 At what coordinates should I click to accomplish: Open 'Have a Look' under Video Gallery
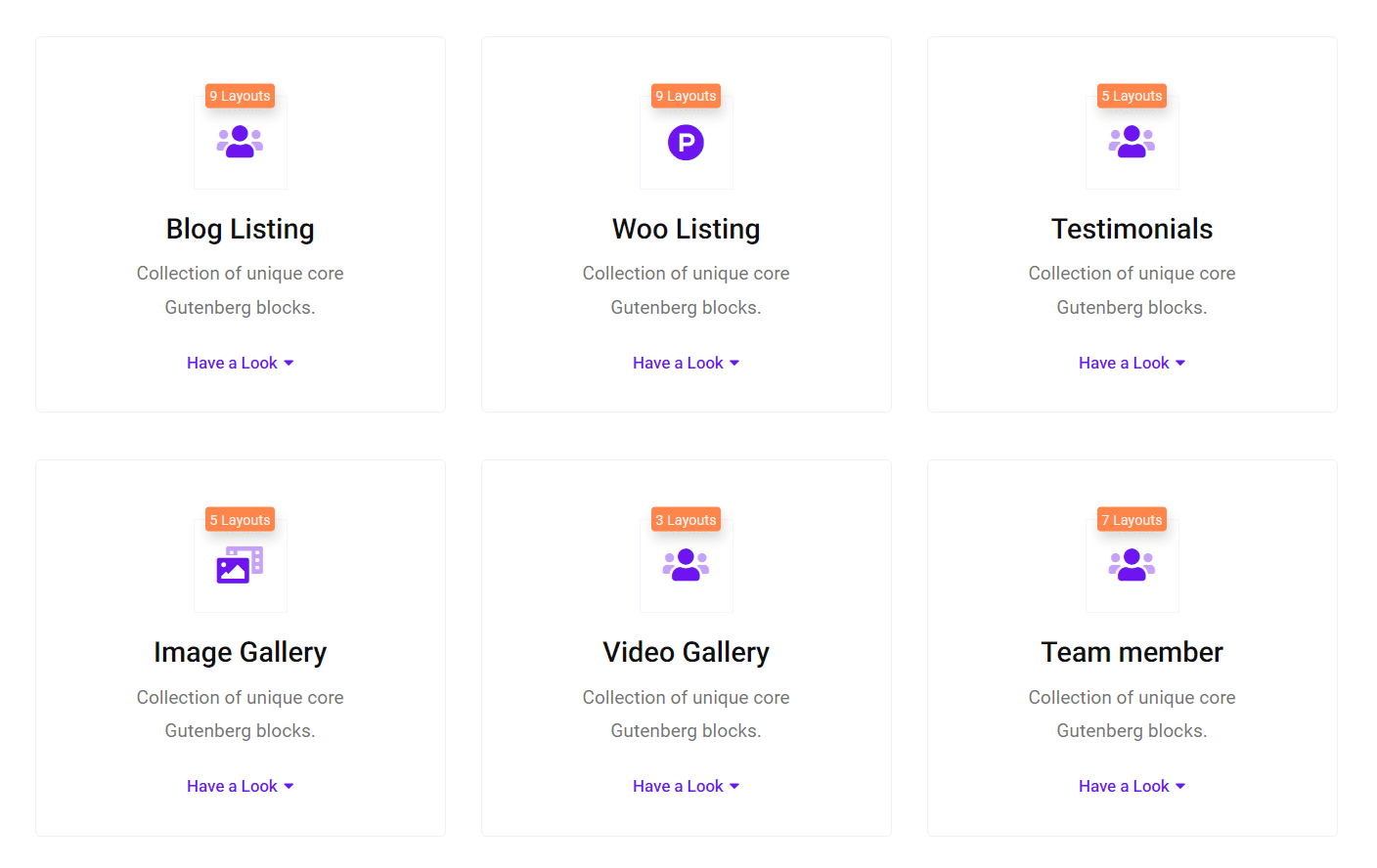click(686, 786)
